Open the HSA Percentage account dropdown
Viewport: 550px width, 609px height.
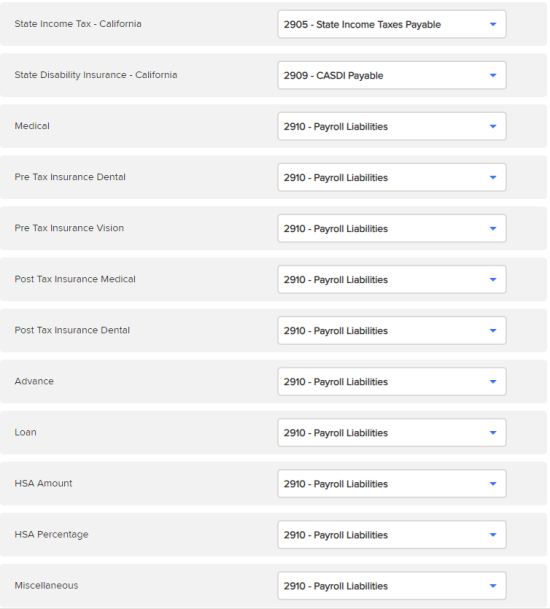[x=392, y=534]
